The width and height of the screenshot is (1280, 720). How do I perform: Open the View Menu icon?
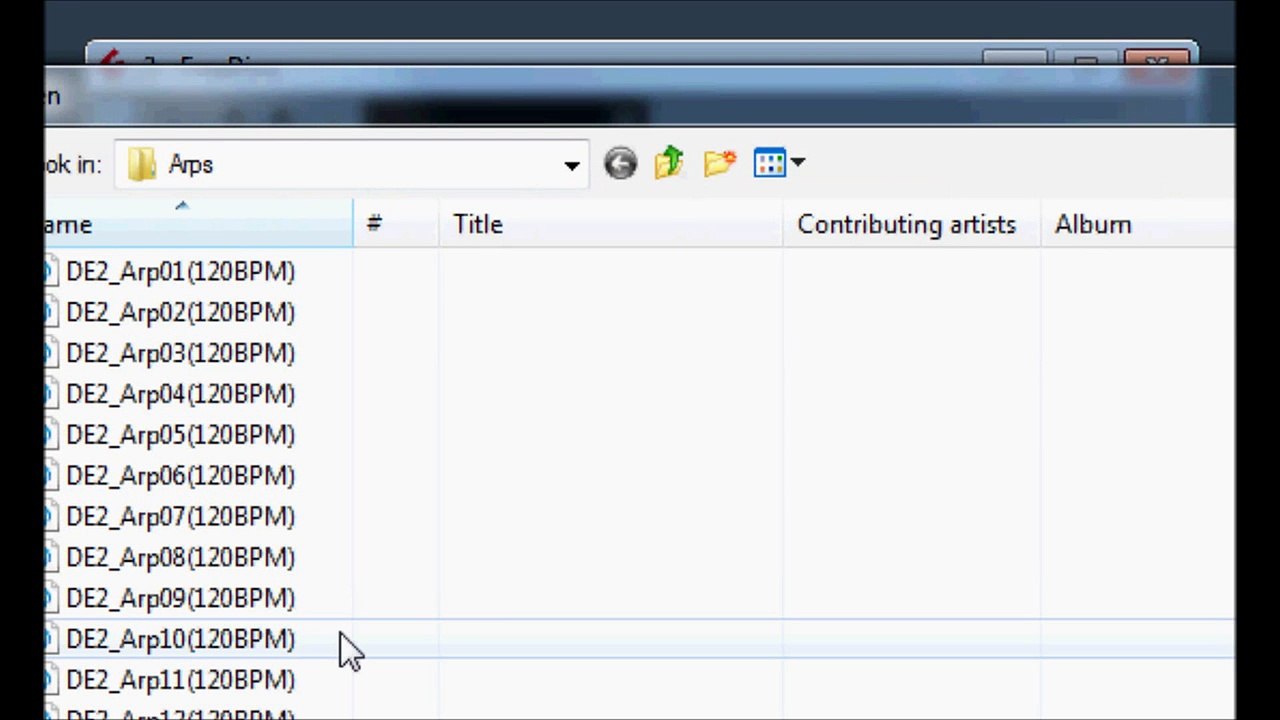pyautogui.click(x=770, y=163)
